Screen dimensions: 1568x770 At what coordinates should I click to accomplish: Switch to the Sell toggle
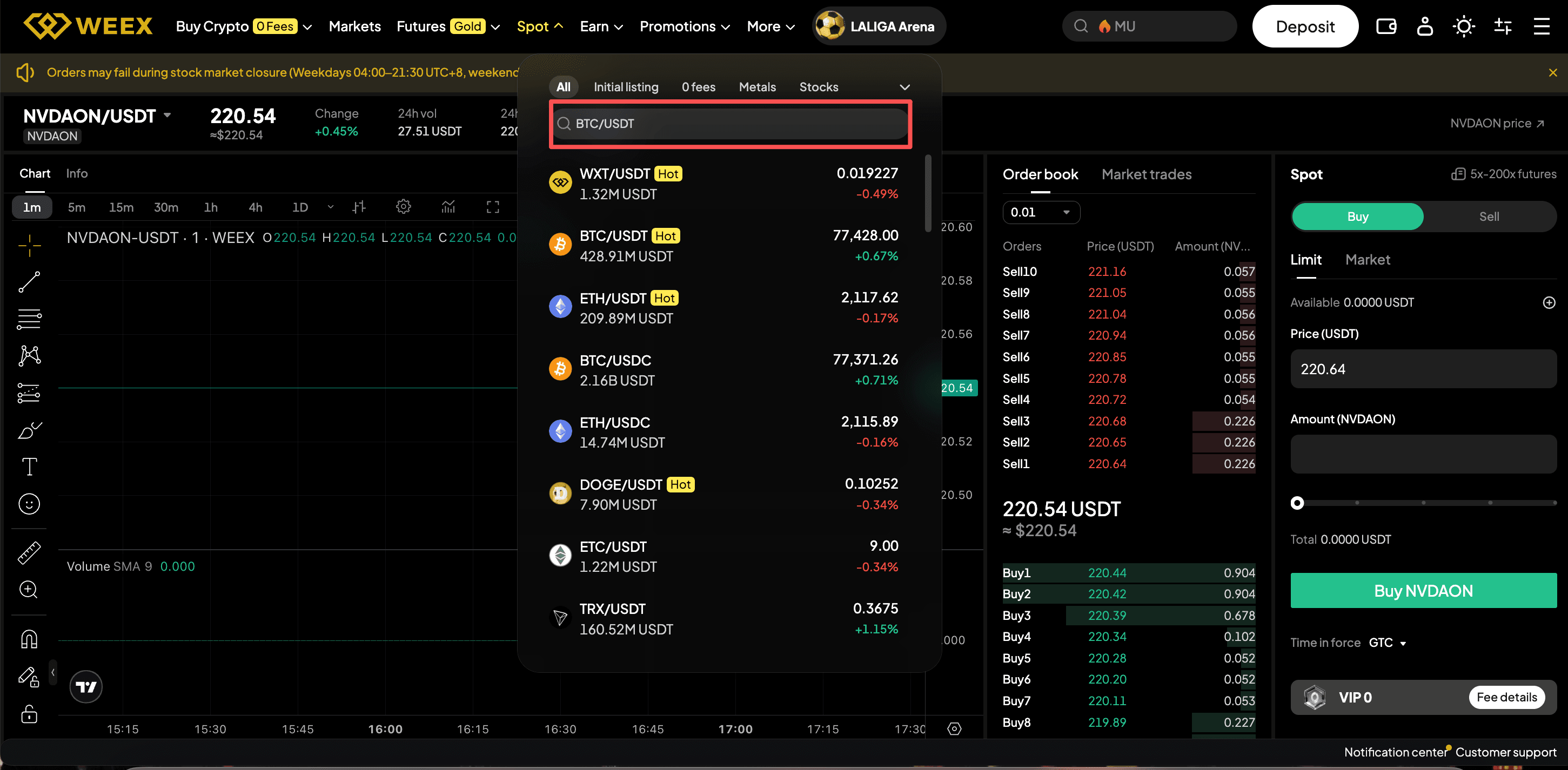[1489, 217]
